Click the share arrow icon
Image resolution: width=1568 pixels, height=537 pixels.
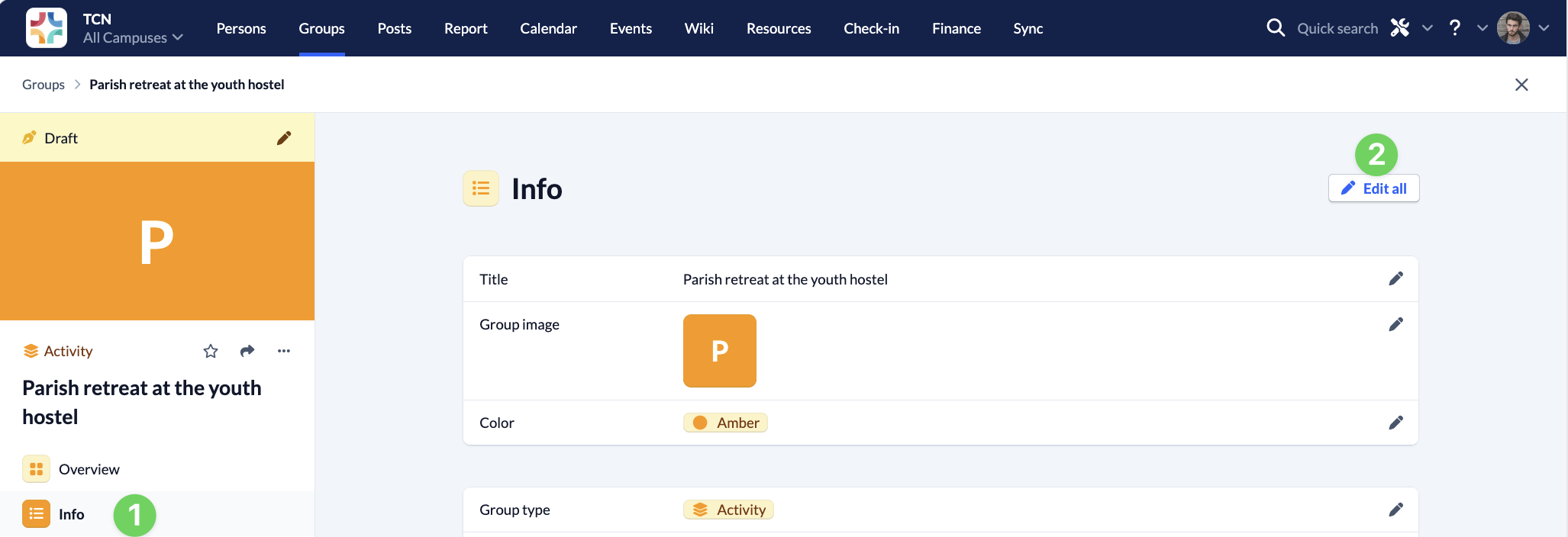(247, 351)
